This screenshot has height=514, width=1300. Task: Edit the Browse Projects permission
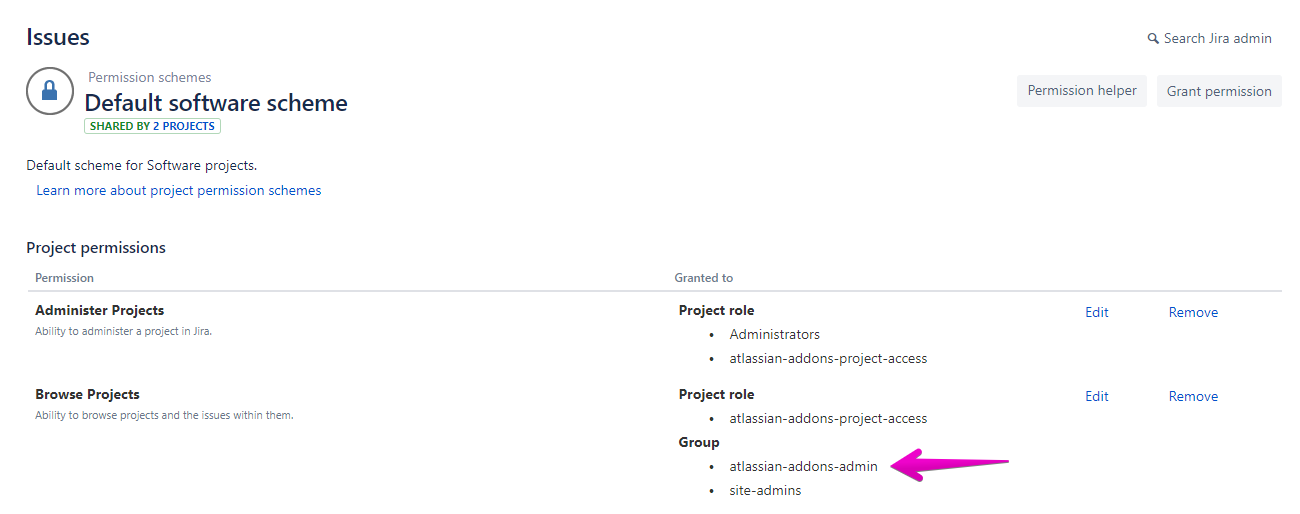coord(1096,396)
